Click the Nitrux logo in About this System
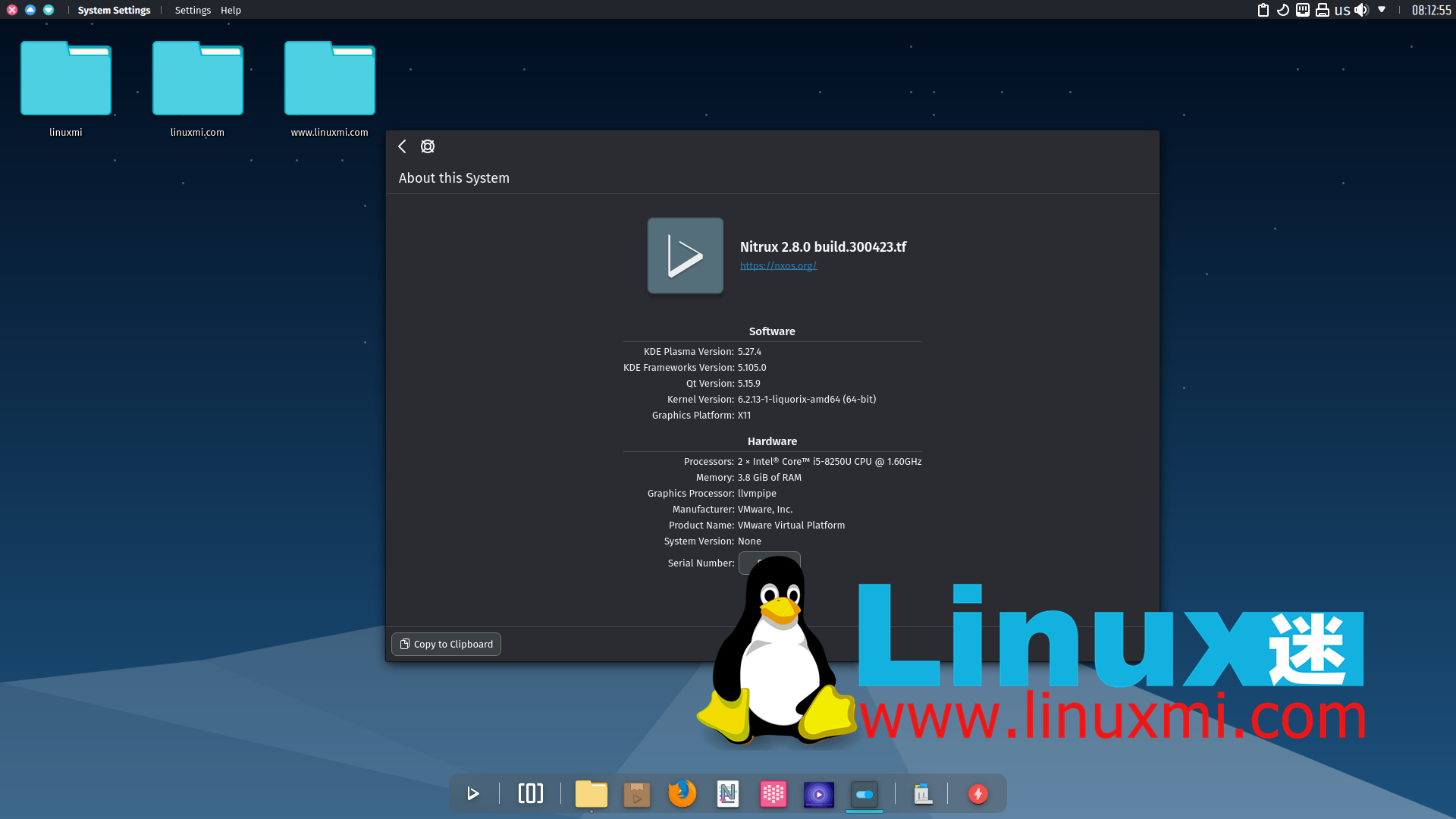The image size is (1456, 819). [x=686, y=256]
